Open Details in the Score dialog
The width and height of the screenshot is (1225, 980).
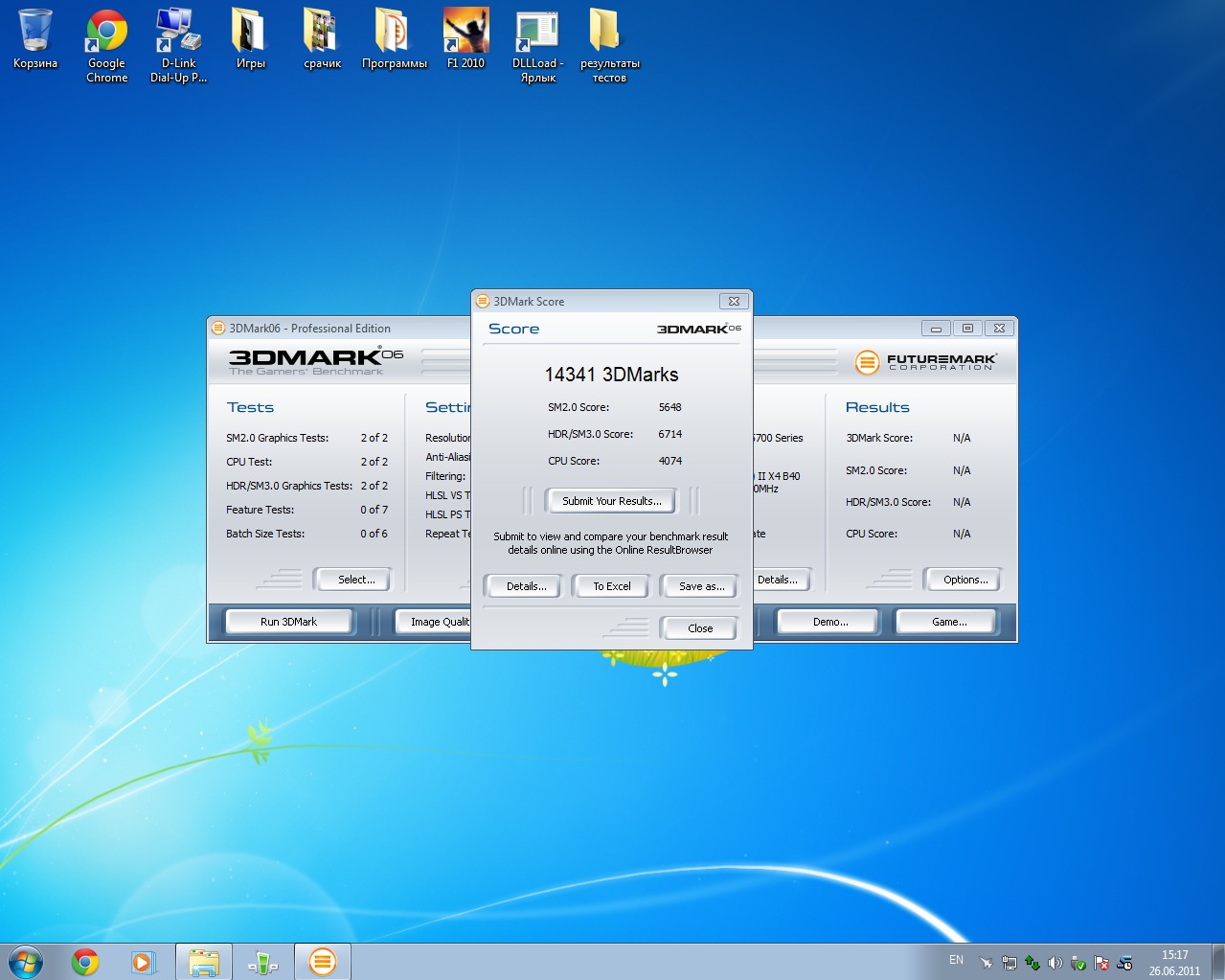tap(526, 586)
